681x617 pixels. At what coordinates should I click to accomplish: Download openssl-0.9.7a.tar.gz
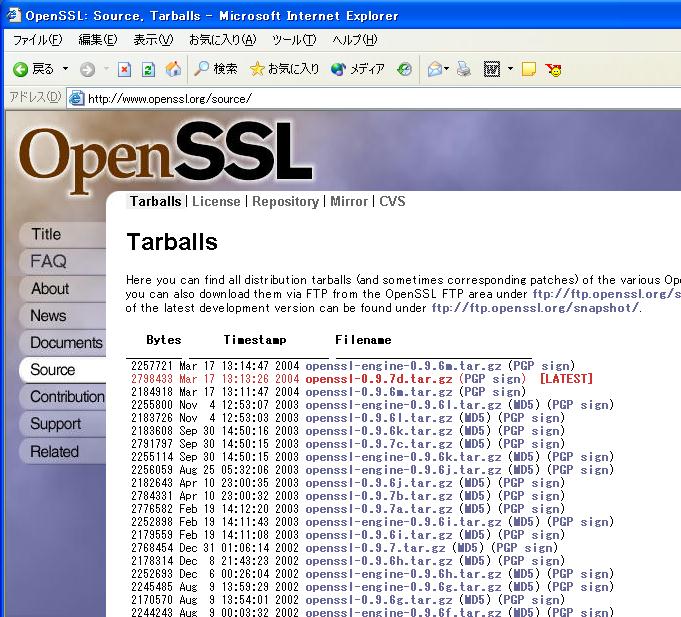click(x=379, y=509)
